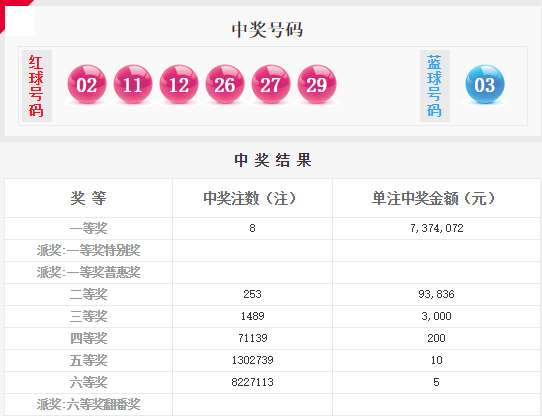Click the 单注中奖金额（元） column header
The image size is (542, 416).
point(433,198)
